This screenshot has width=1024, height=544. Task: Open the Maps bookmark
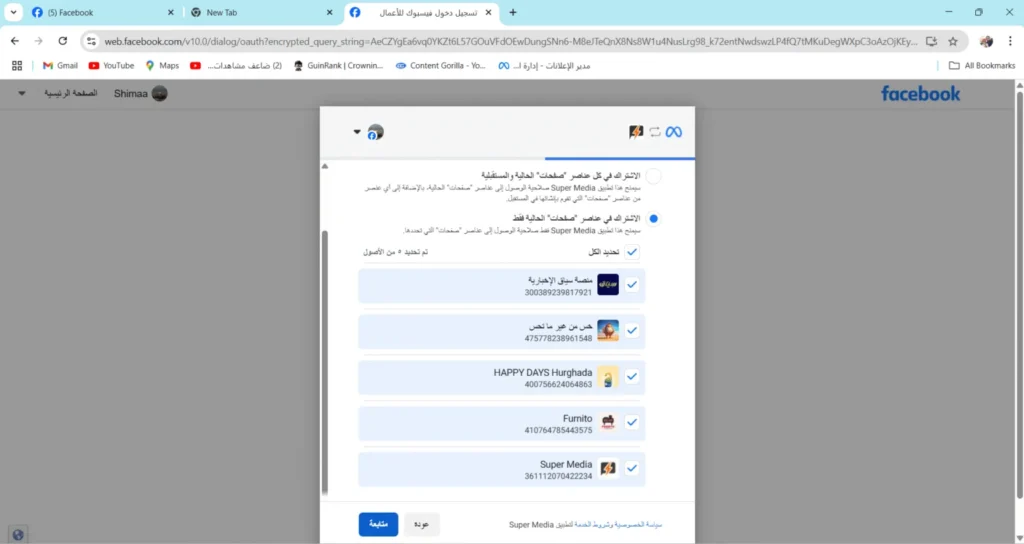162,65
